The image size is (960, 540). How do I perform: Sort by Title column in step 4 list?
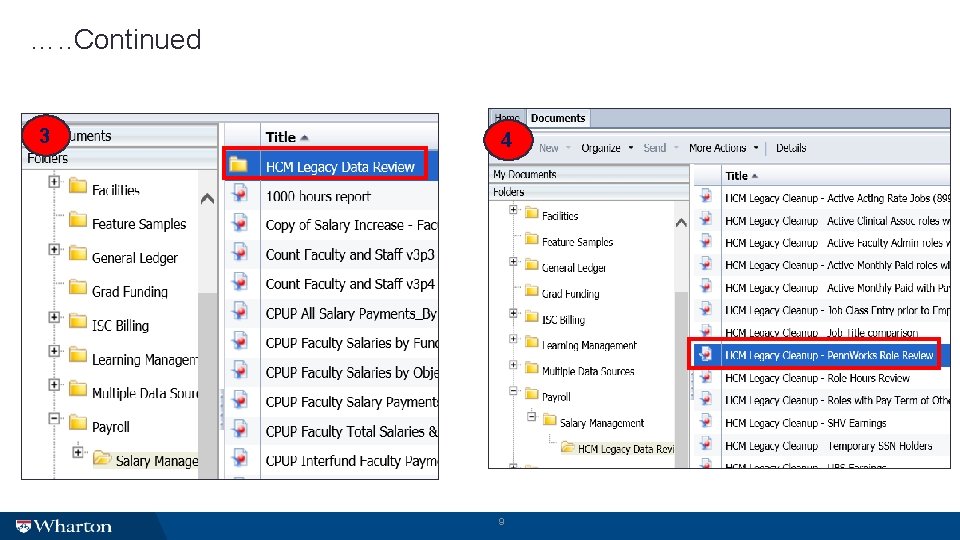741,176
